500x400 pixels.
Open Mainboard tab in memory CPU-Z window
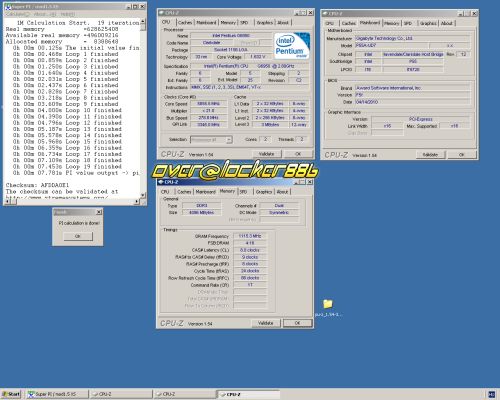(205, 192)
